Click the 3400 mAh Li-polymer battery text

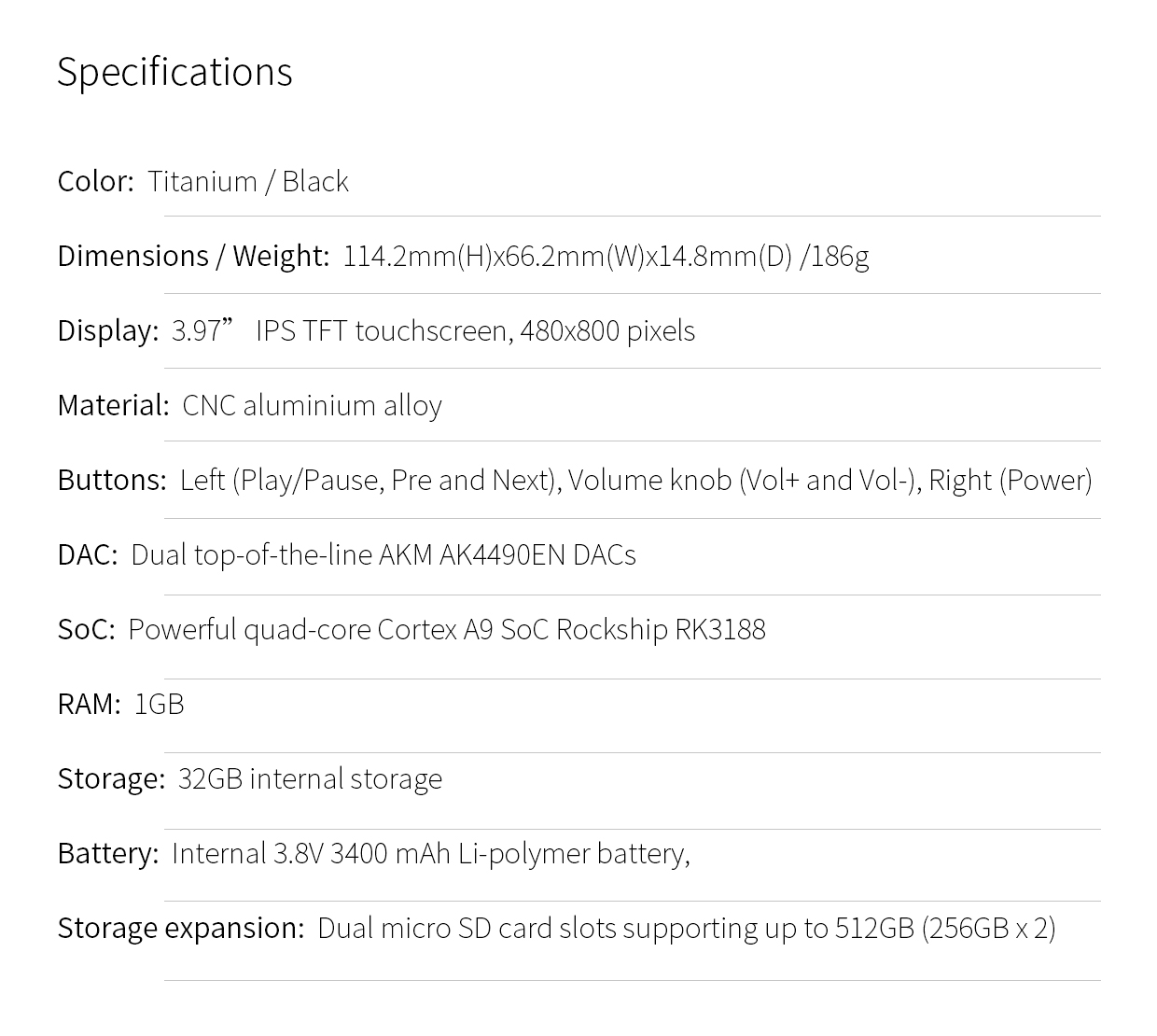(x=509, y=853)
